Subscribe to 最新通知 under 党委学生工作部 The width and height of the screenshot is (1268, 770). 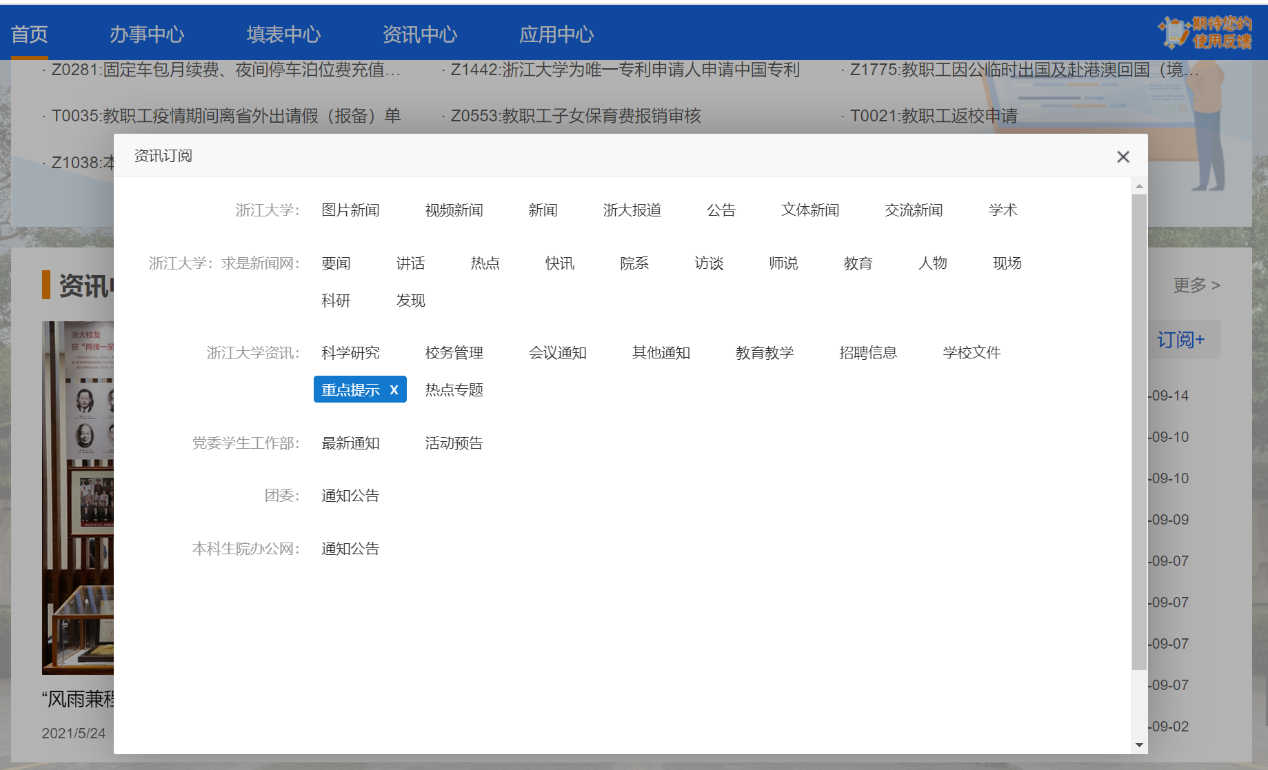click(x=350, y=443)
